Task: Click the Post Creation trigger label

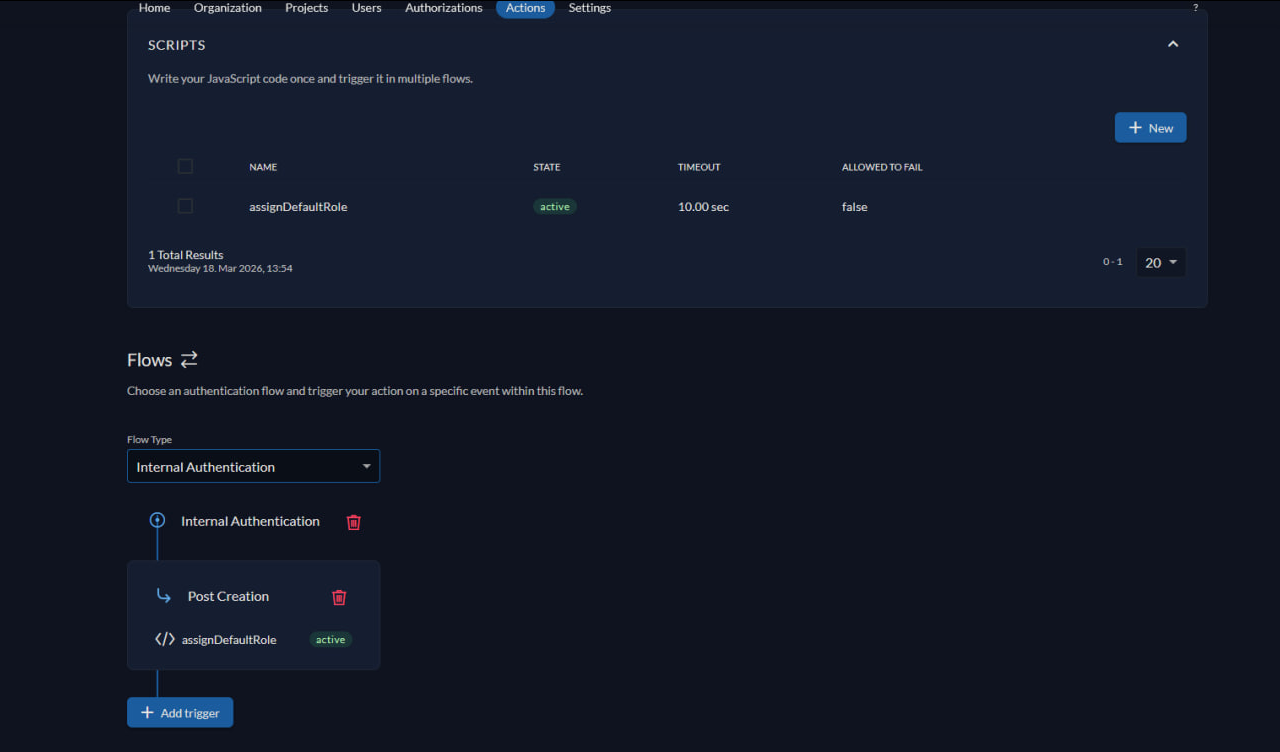Action: tap(228, 596)
